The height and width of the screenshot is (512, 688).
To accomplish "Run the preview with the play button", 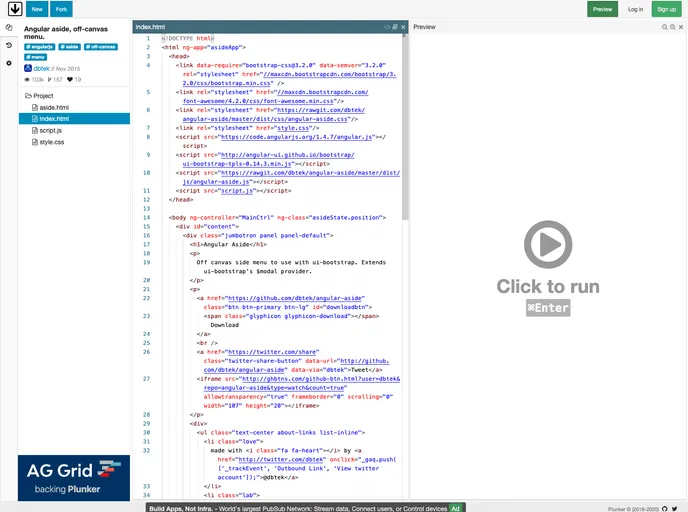I will coord(548,244).
